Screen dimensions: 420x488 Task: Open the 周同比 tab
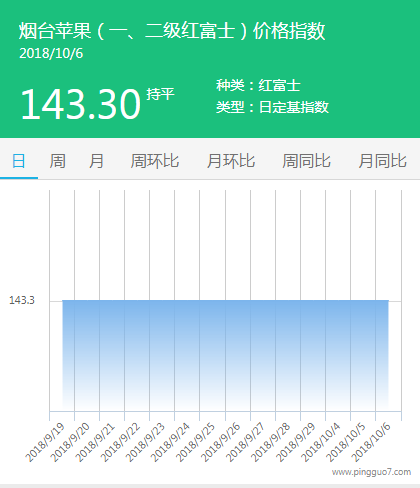point(306,161)
